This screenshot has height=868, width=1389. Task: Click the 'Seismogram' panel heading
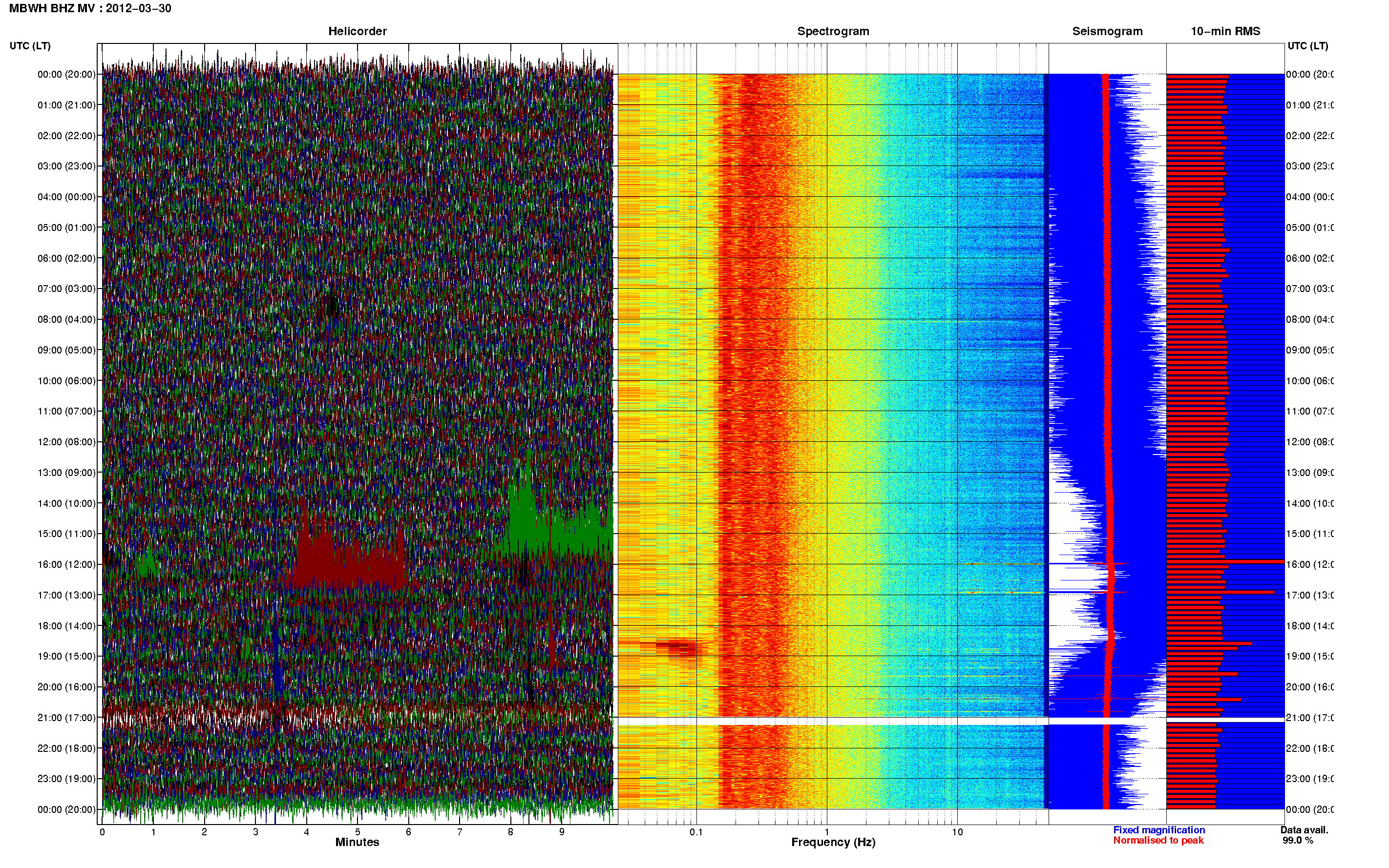[1107, 31]
